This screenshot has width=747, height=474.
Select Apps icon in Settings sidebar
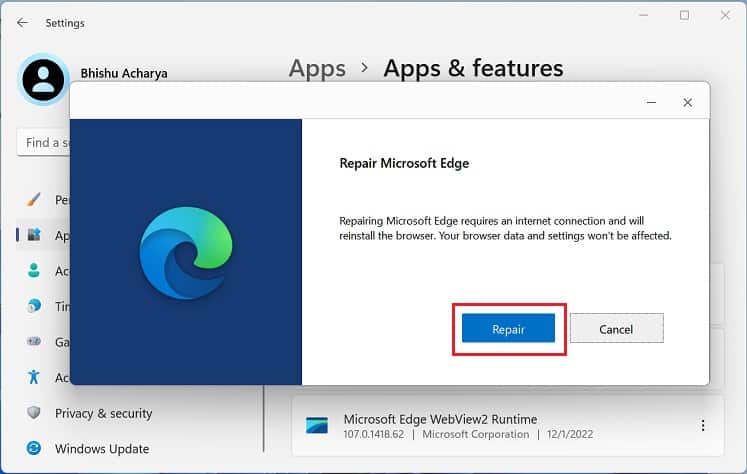[34, 234]
